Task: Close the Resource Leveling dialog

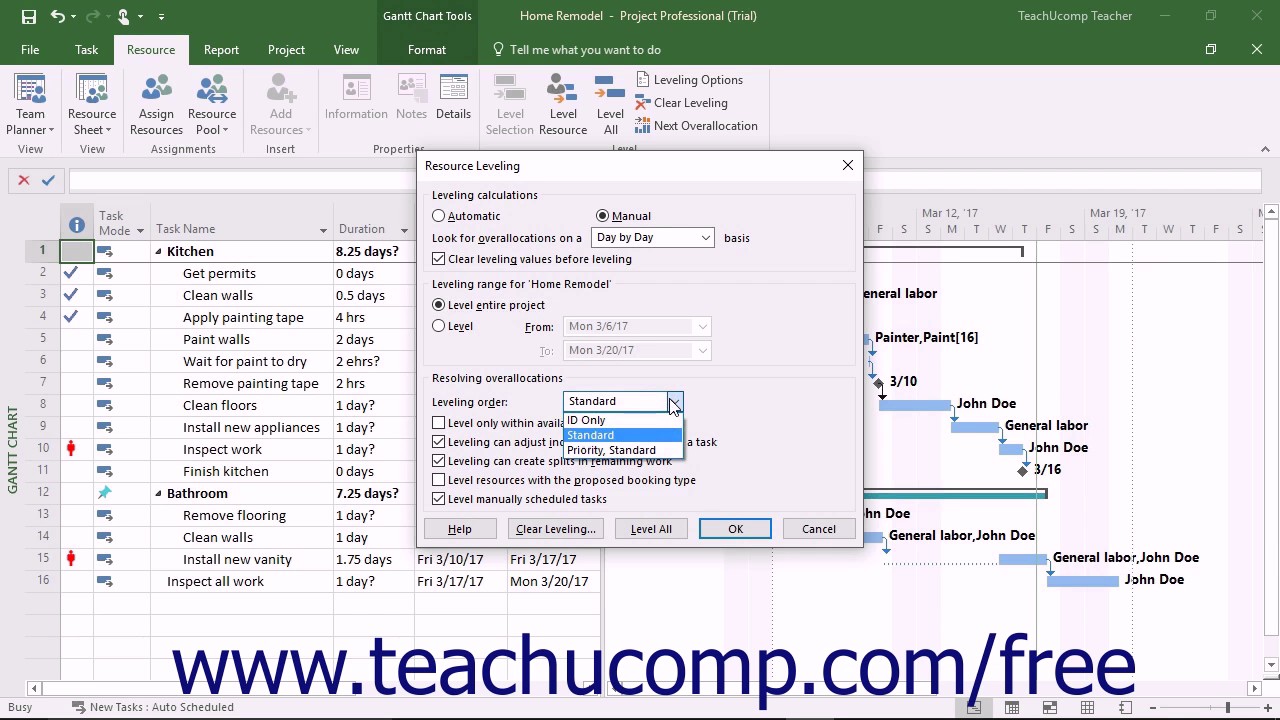Action: 848,165
